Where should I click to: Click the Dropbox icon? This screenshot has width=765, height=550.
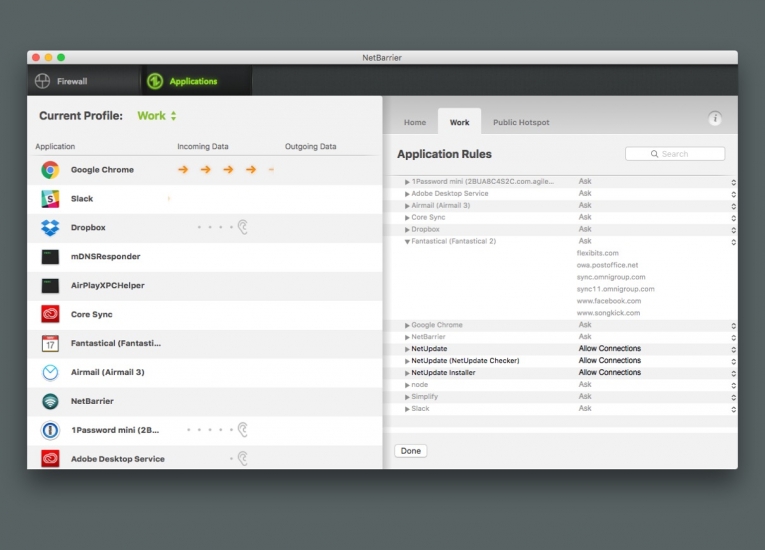coord(50,228)
